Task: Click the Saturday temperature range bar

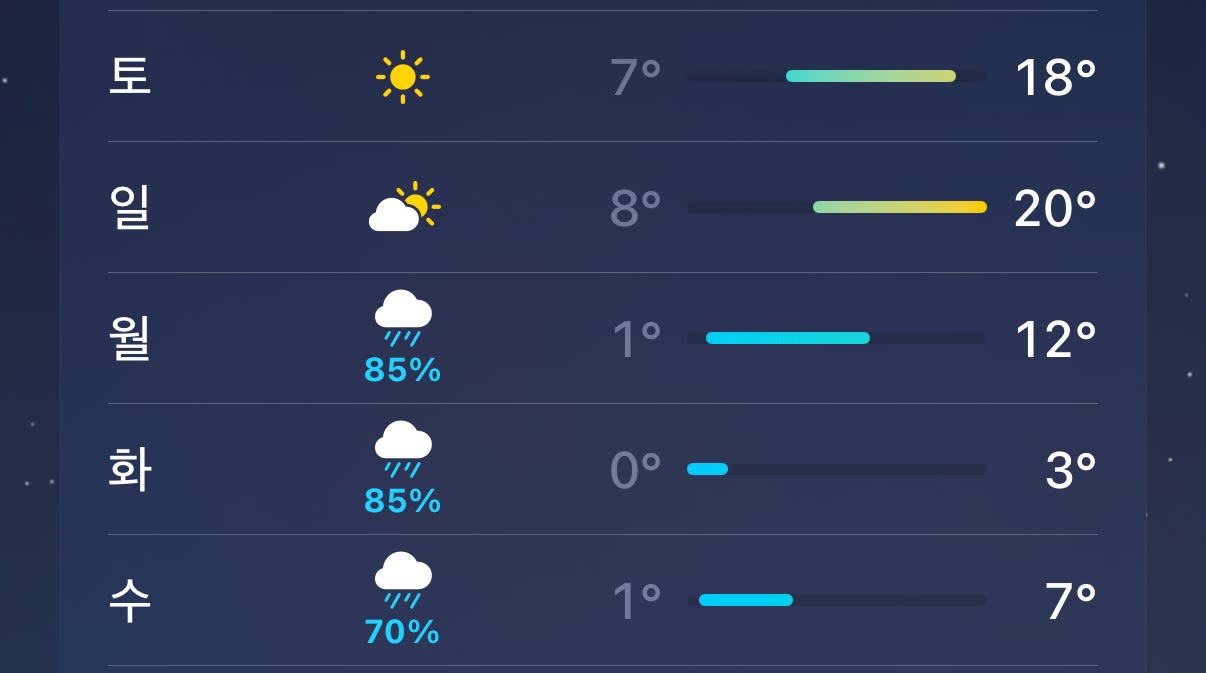Action: 871,76
